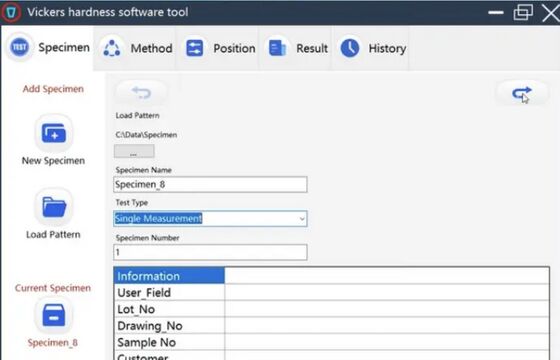
Task: Click the History clock icon
Action: pos(350,48)
